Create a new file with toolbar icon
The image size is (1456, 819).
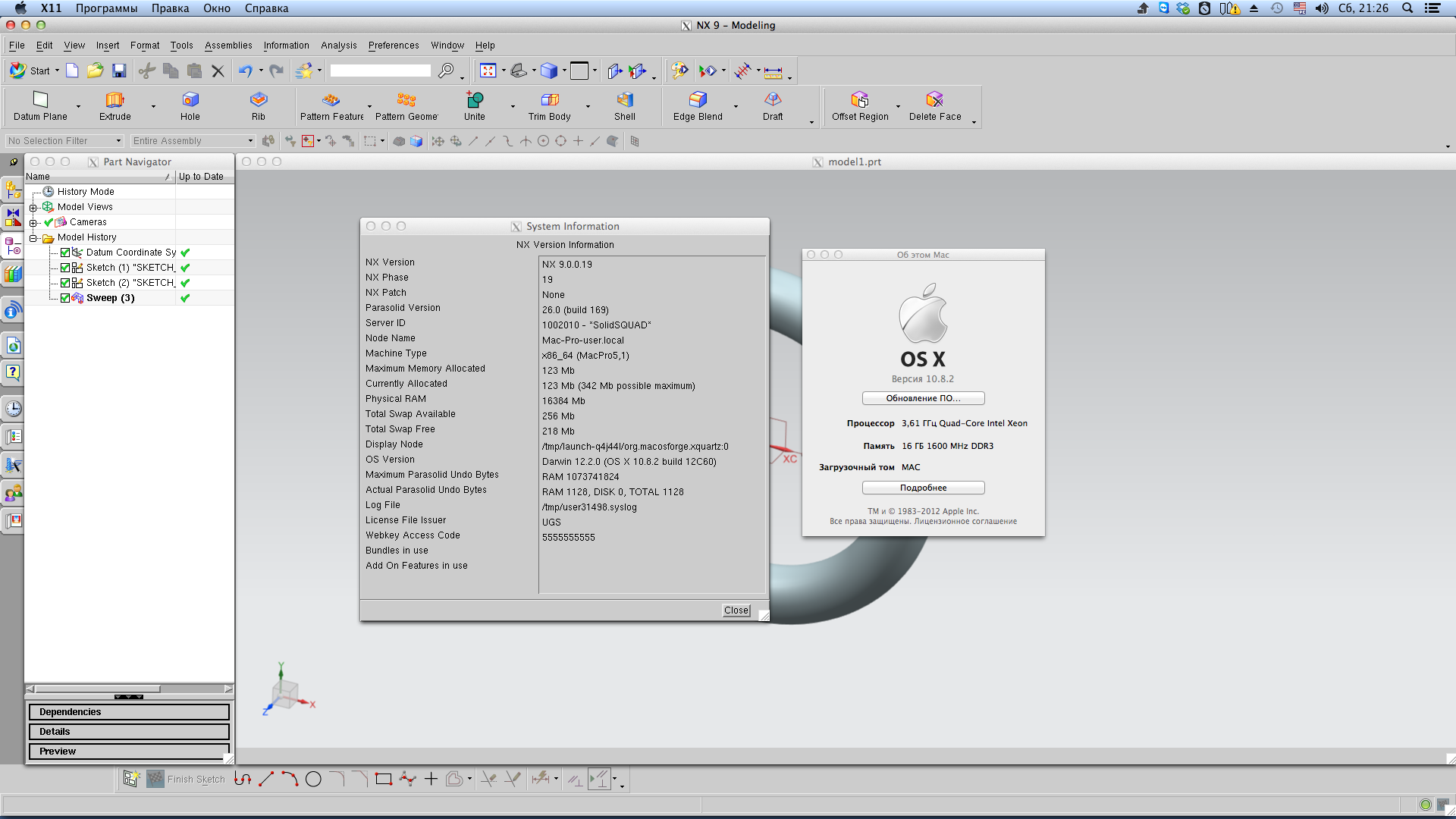[72, 71]
